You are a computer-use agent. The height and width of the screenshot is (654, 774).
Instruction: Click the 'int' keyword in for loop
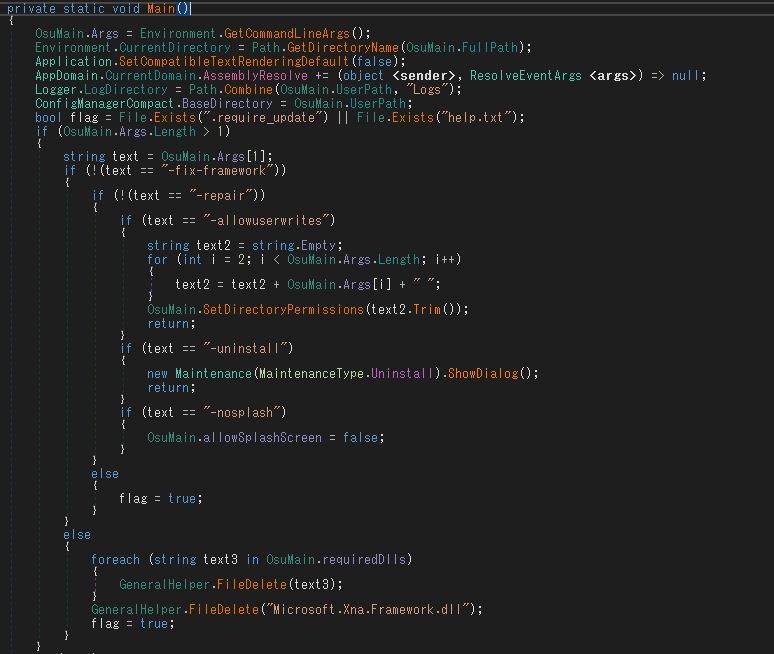pyautogui.click(x=192, y=260)
